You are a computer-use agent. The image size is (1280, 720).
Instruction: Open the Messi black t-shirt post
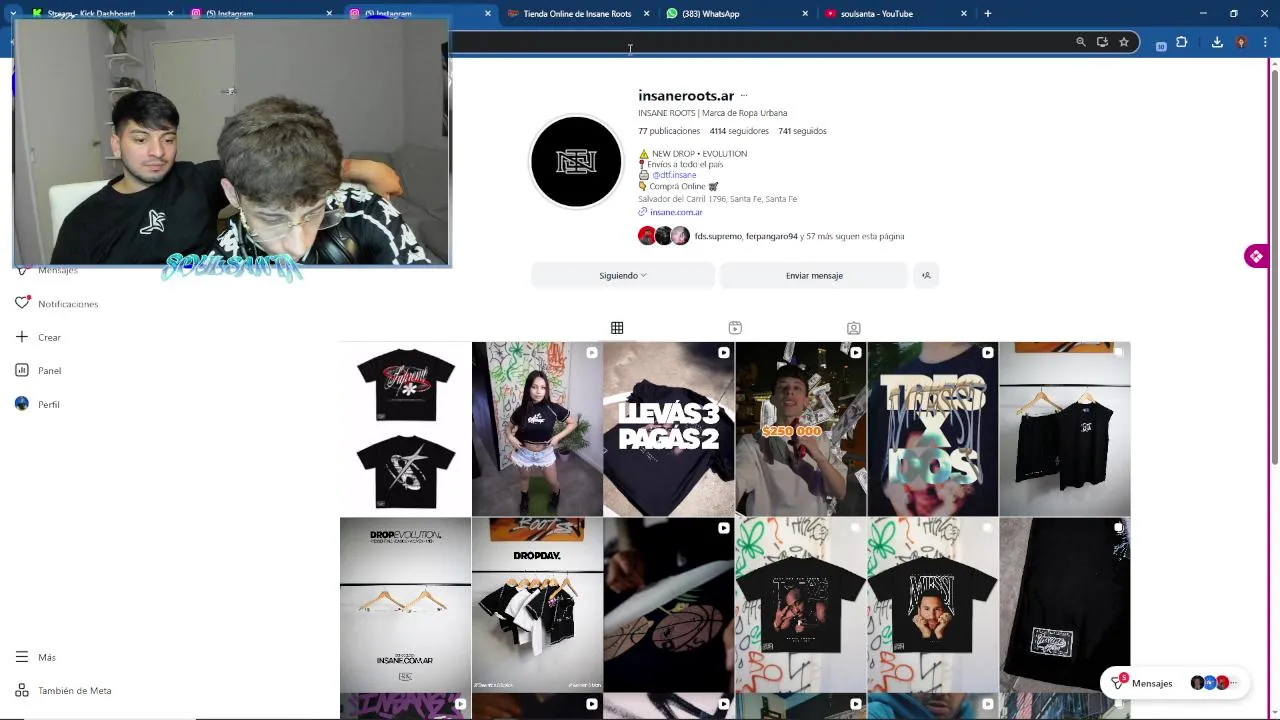[933, 605]
